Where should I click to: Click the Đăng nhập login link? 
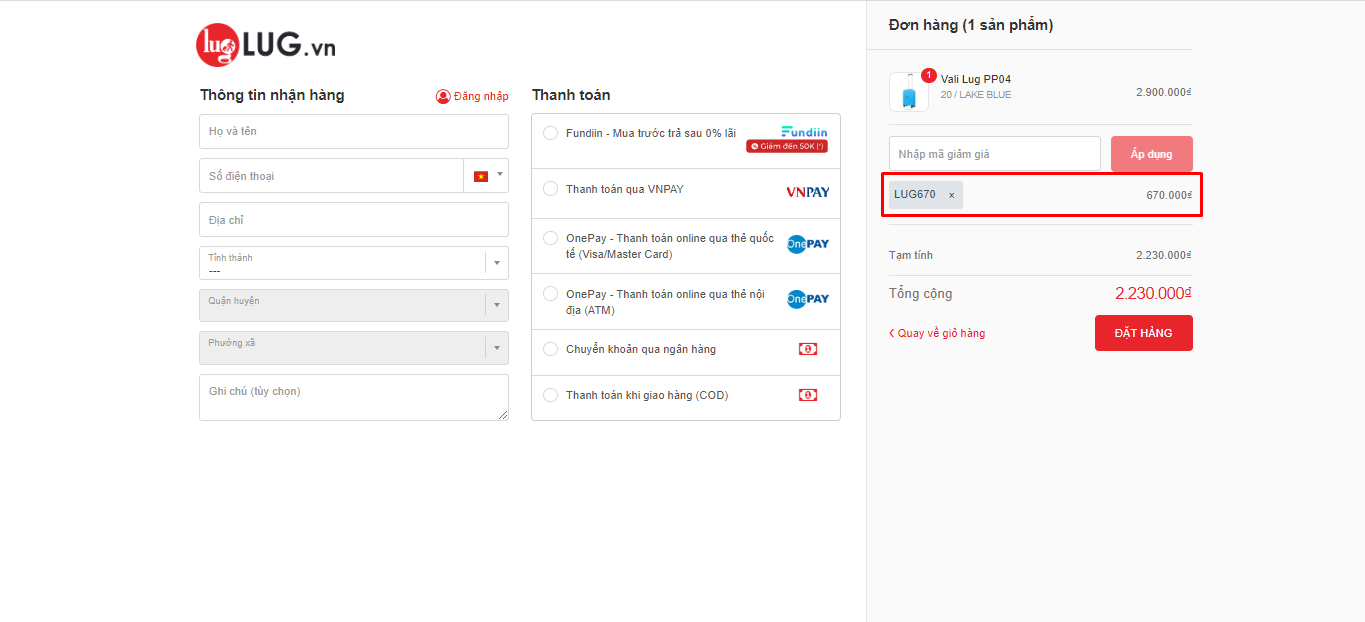472,96
